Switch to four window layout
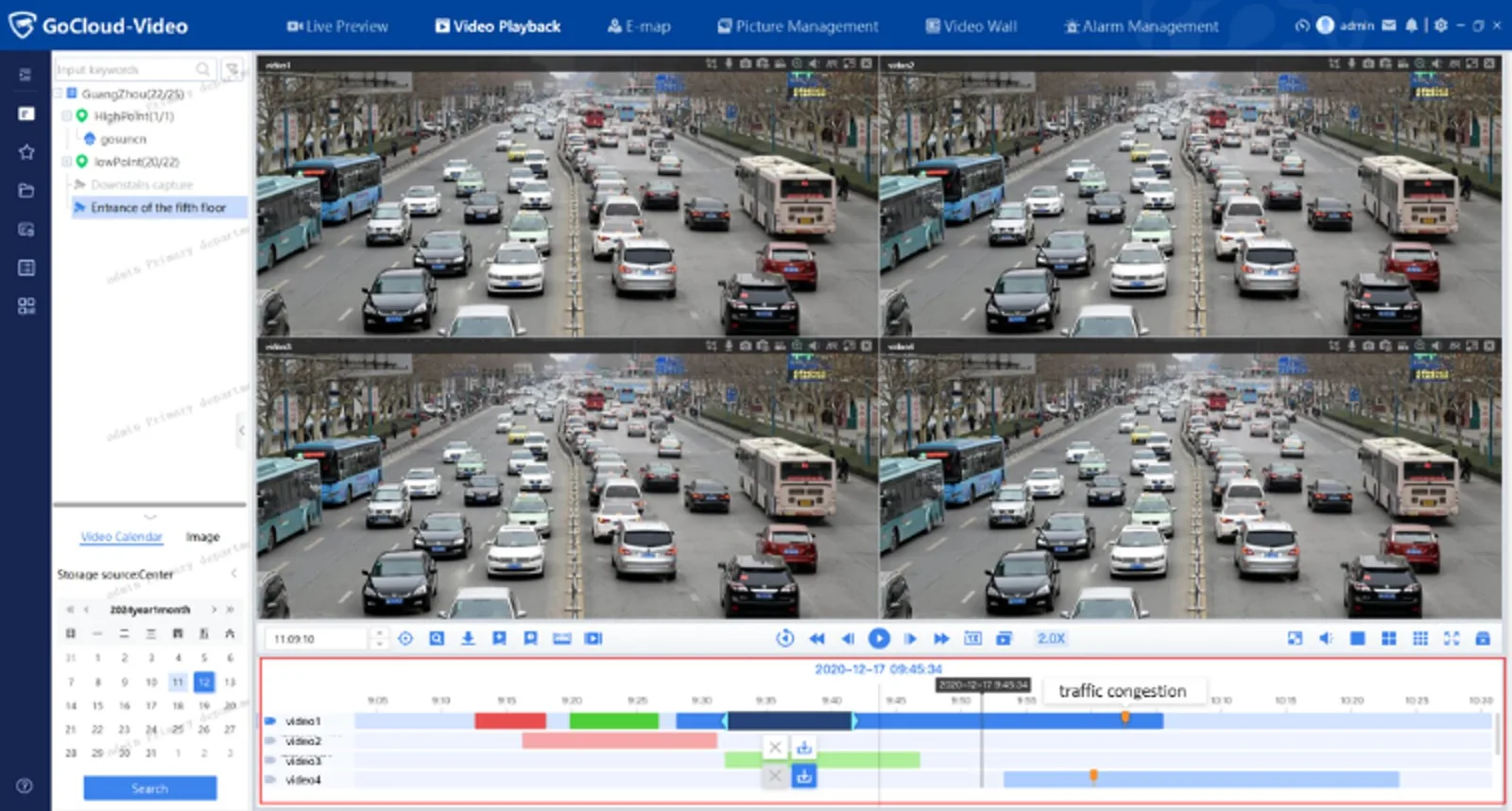Image resolution: width=1512 pixels, height=811 pixels. [1388, 639]
